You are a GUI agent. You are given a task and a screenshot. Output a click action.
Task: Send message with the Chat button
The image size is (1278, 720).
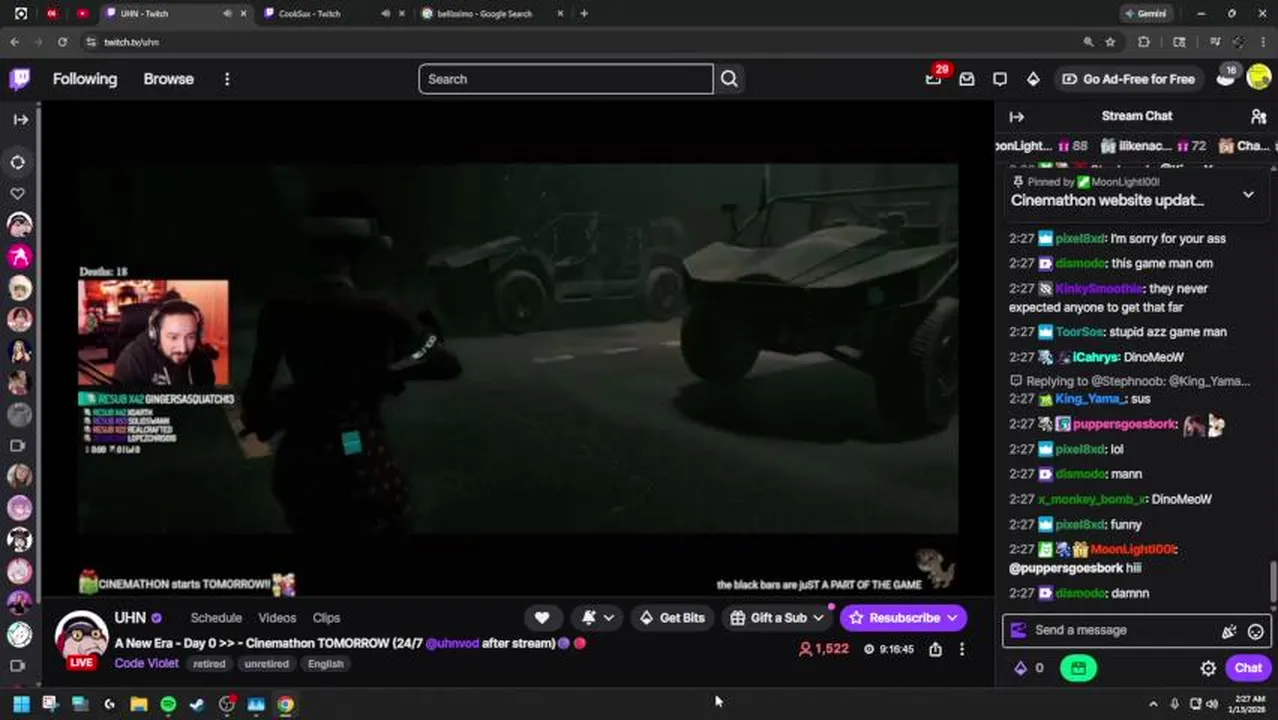(x=1248, y=668)
